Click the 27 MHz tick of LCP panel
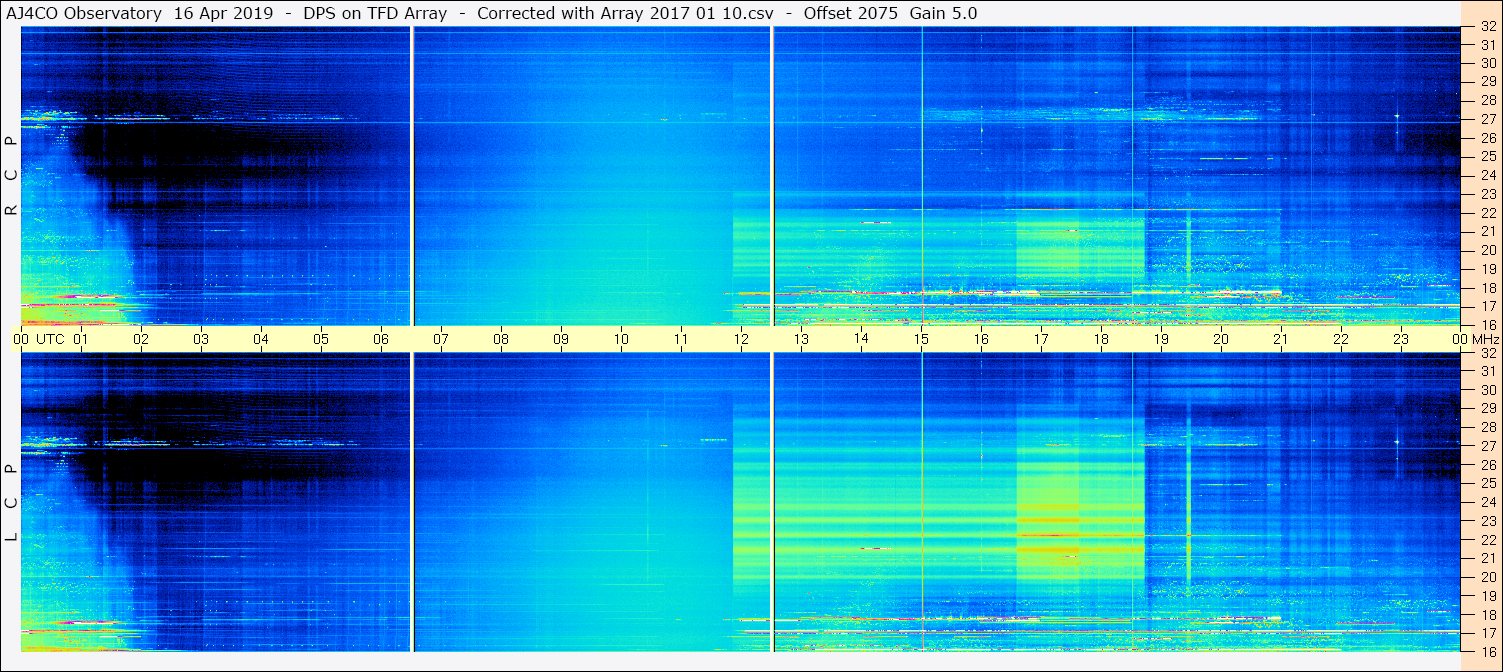Screen dimensions: 1503x672 click(1488, 446)
